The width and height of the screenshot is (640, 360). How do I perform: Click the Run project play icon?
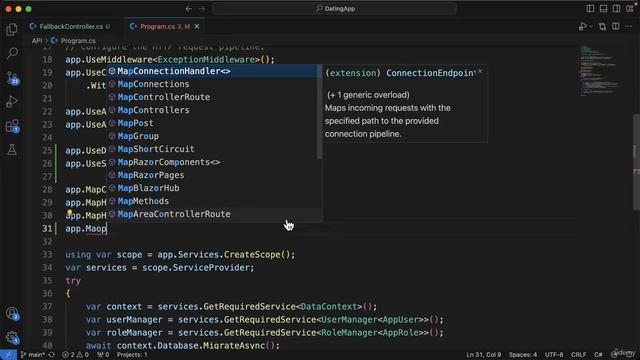pos(582,27)
